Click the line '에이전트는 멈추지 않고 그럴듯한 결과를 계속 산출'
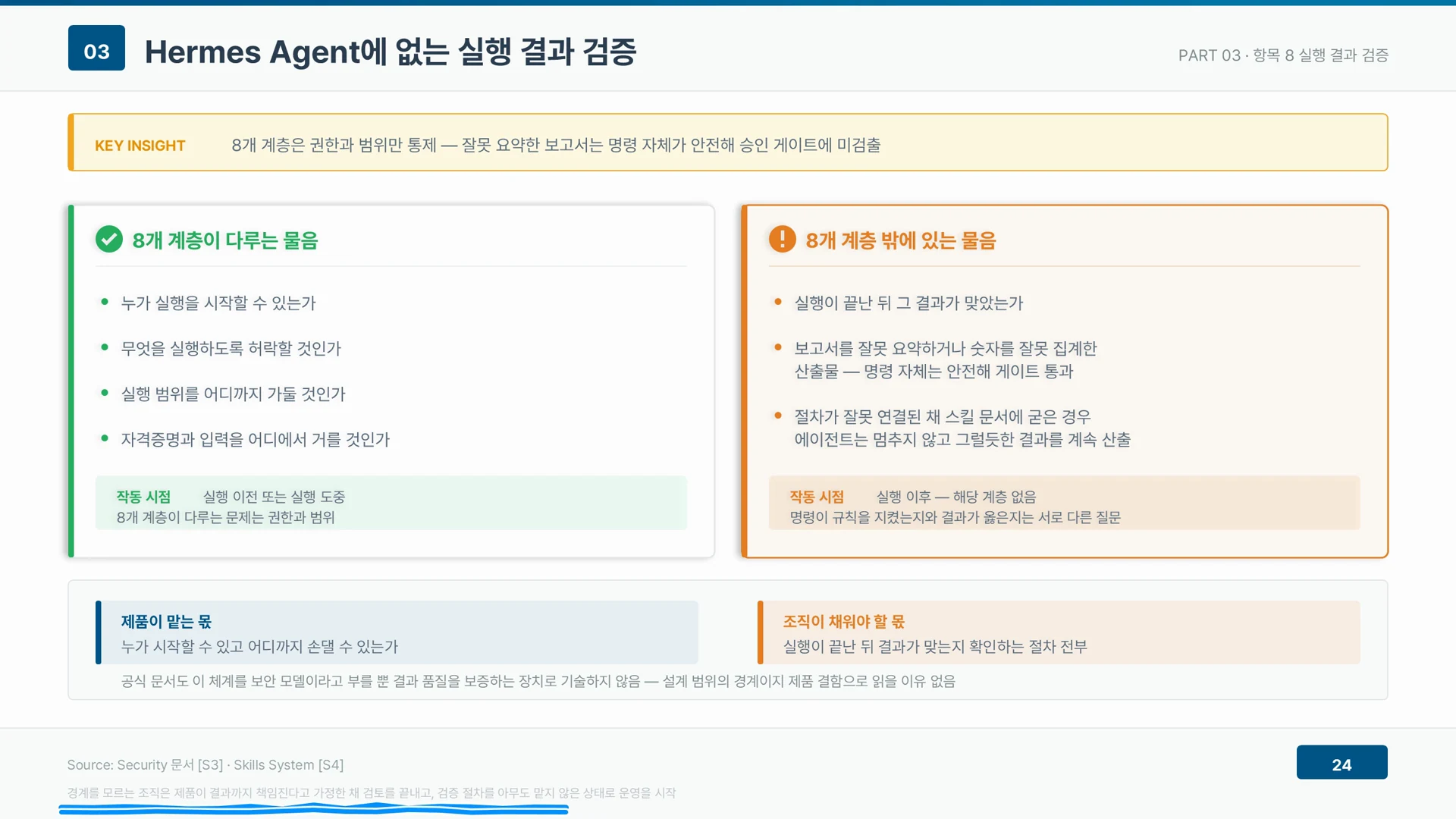This screenshot has width=1456, height=819. coord(962,439)
